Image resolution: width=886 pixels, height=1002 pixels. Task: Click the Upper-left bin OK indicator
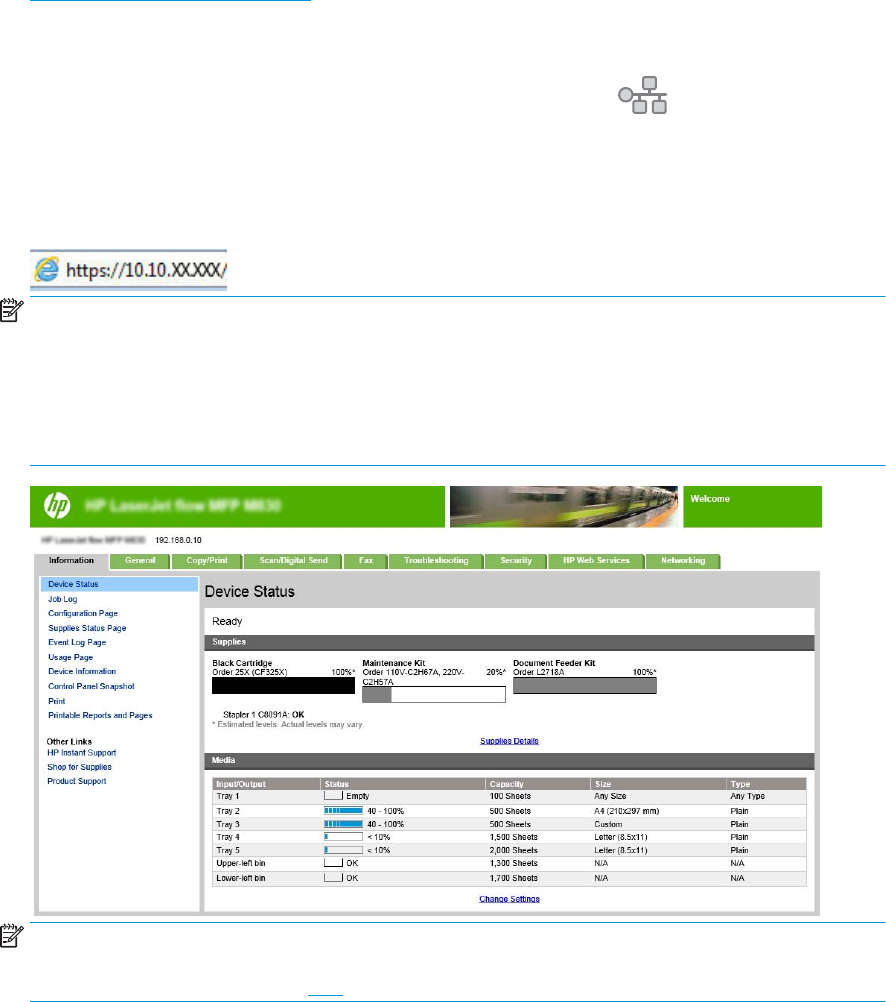click(x=334, y=863)
